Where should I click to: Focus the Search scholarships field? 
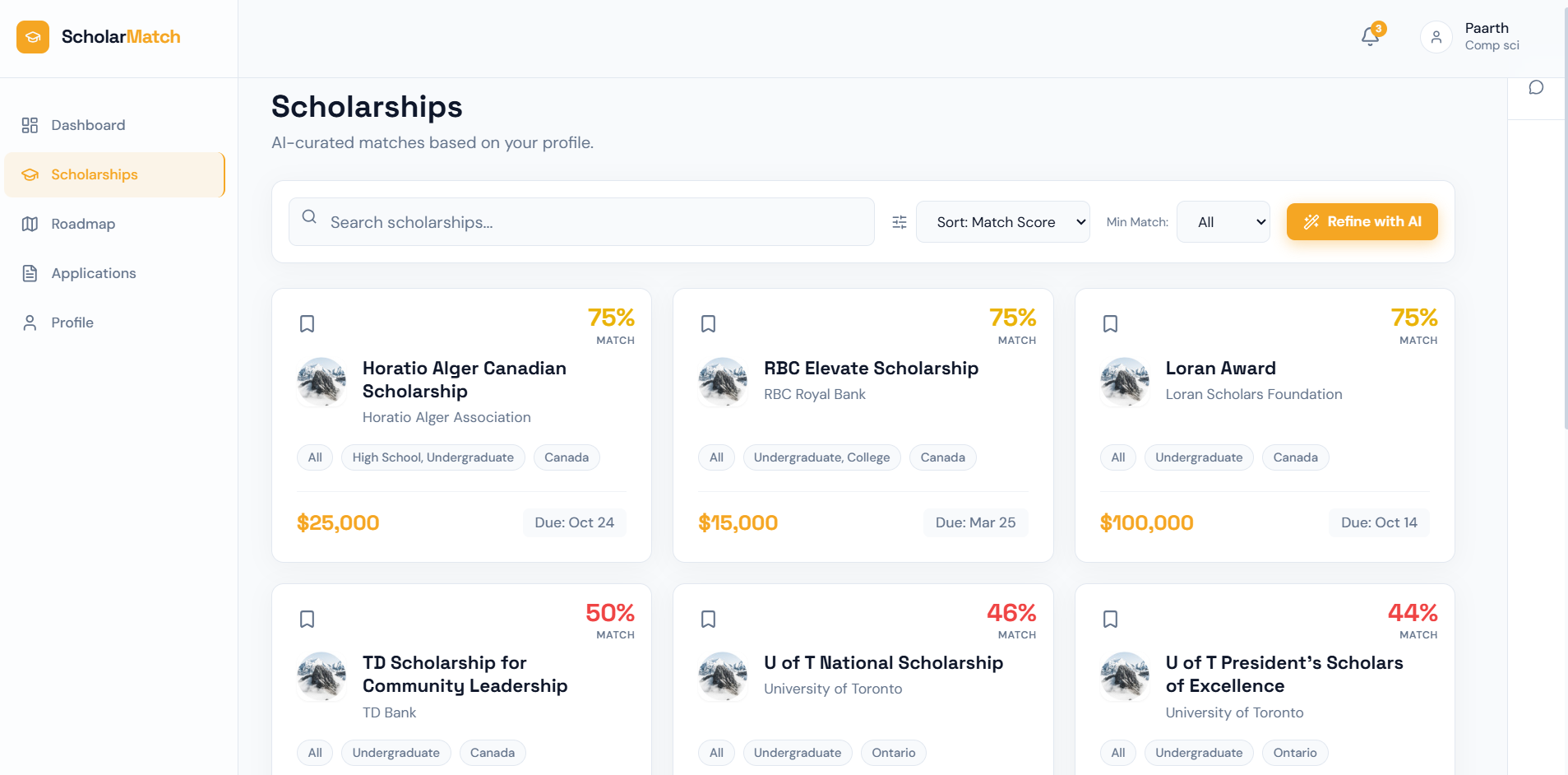coord(592,222)
